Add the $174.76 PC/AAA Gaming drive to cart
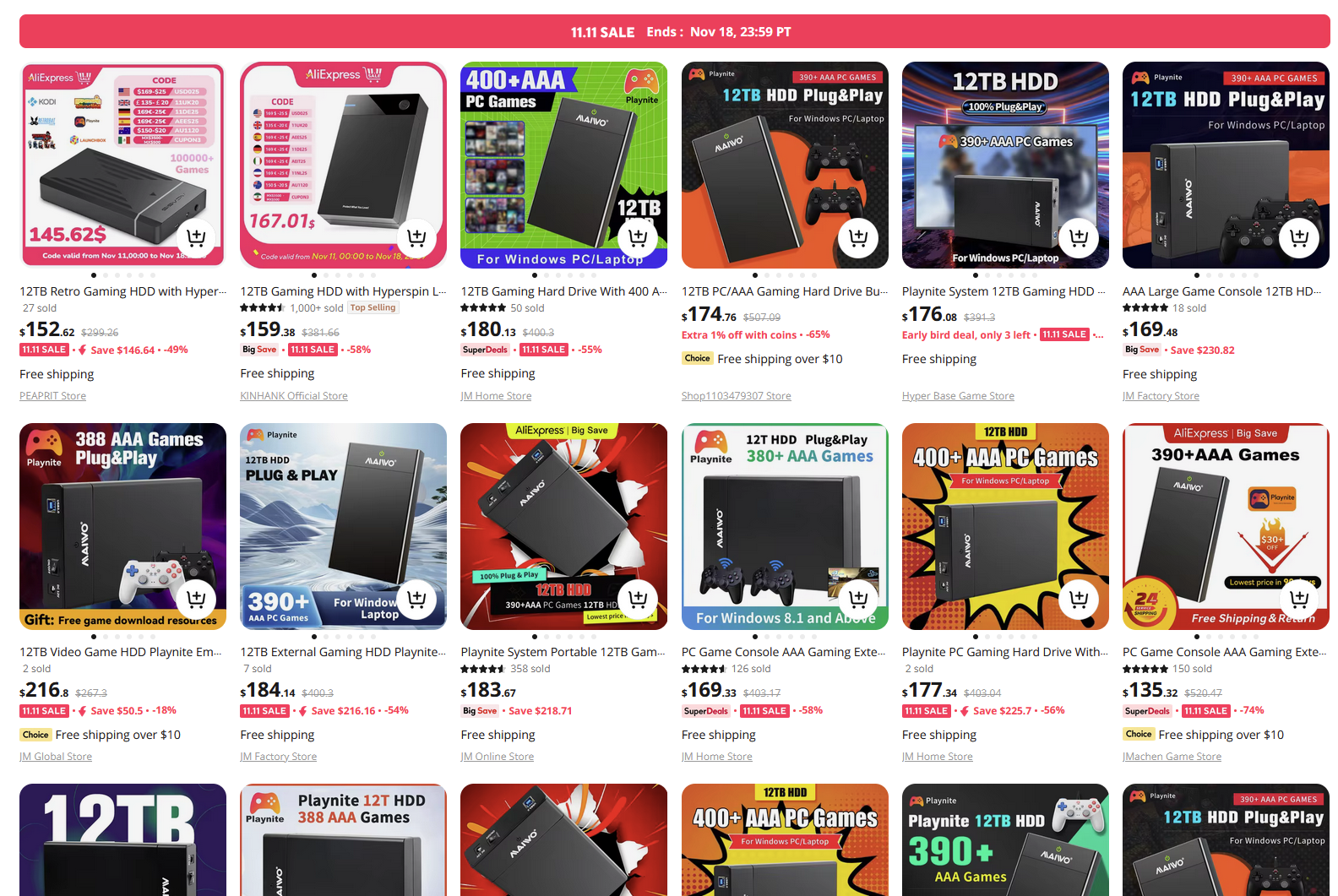This screenshot has height=896, width=1338. (858, 238)
